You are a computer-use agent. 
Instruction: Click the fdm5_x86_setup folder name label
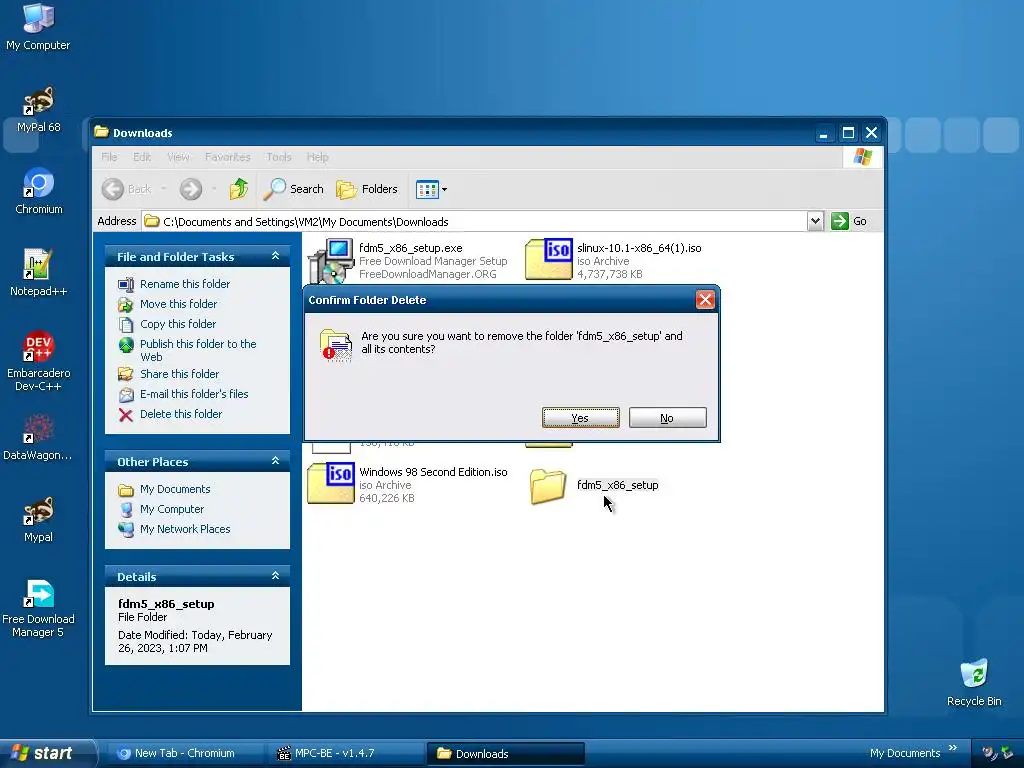617,485
